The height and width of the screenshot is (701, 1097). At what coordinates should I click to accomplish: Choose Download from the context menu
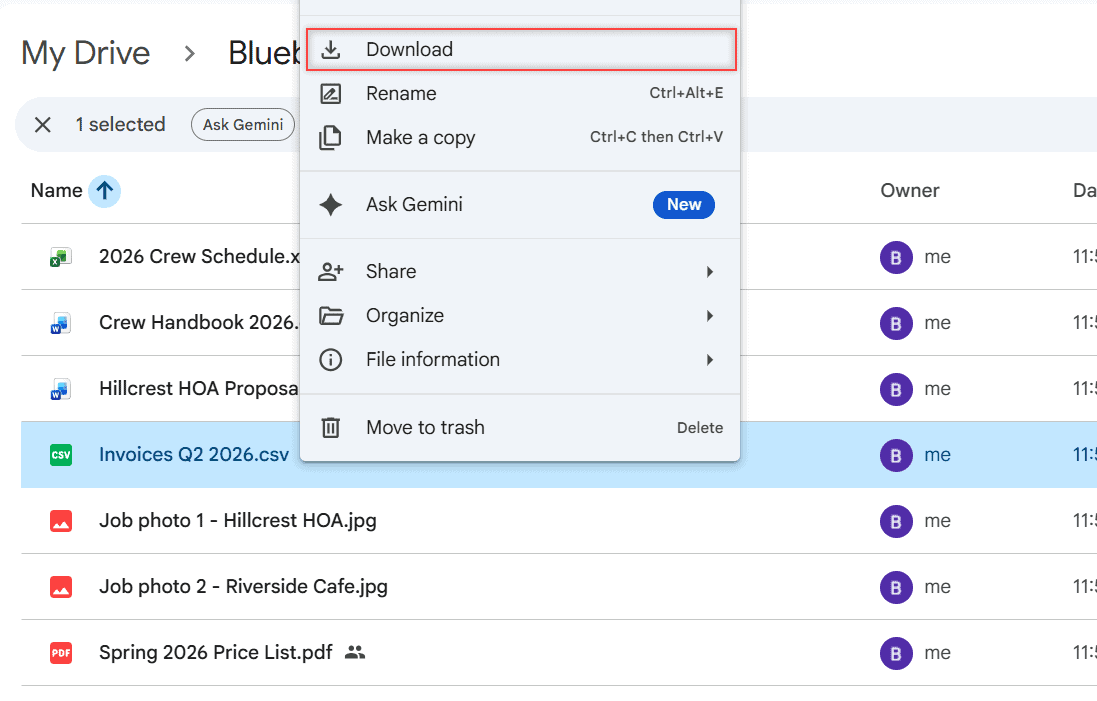521,50
